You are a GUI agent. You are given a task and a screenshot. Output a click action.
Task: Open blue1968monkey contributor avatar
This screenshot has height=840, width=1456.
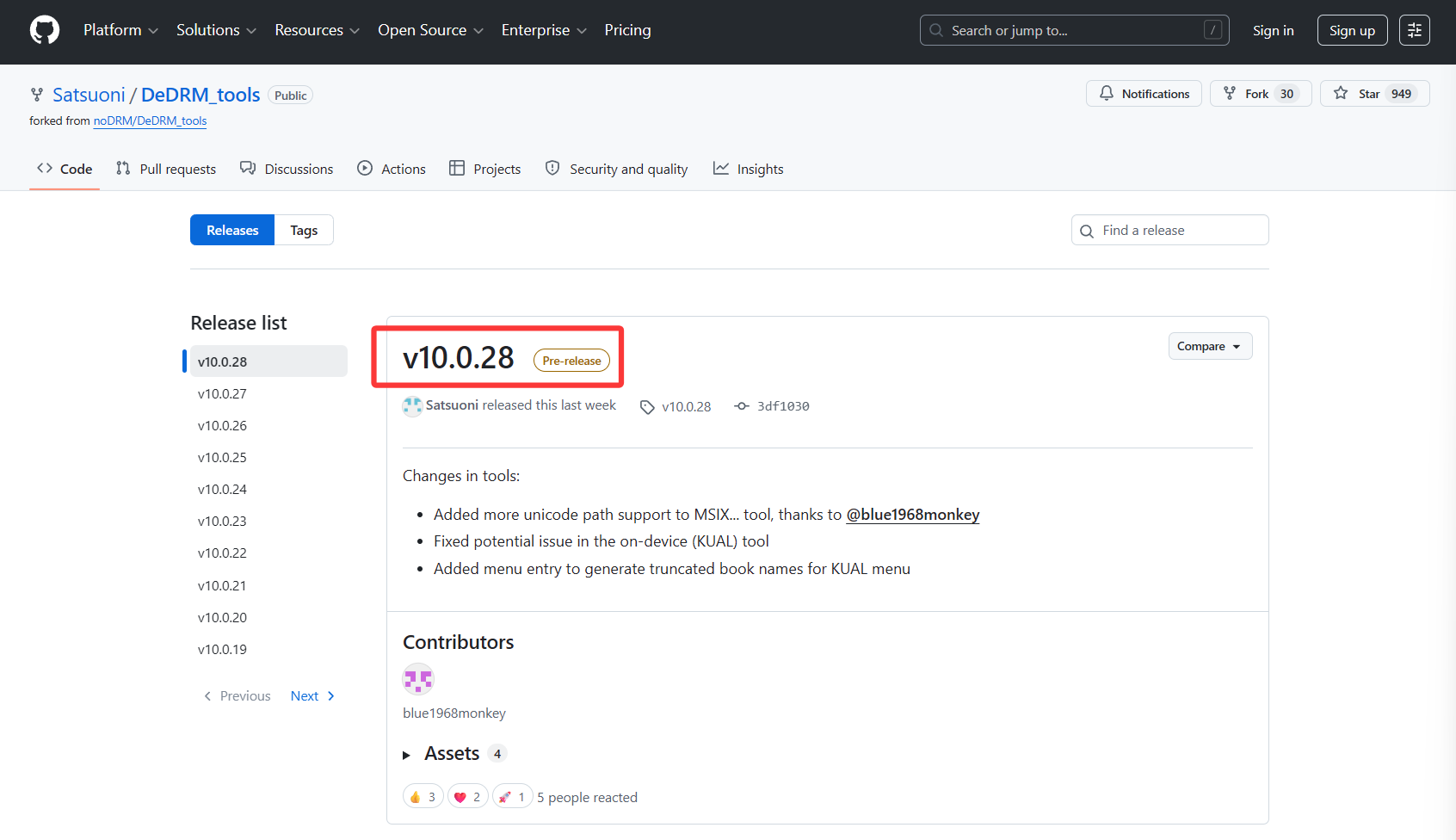[x=418, y=680]
